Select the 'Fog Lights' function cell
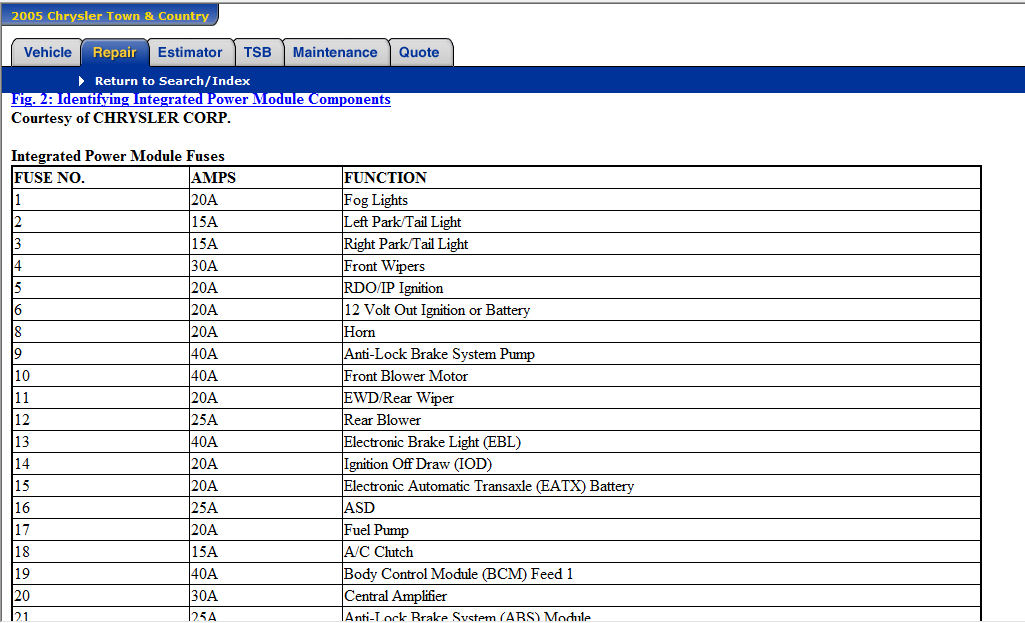 (661, 200)
